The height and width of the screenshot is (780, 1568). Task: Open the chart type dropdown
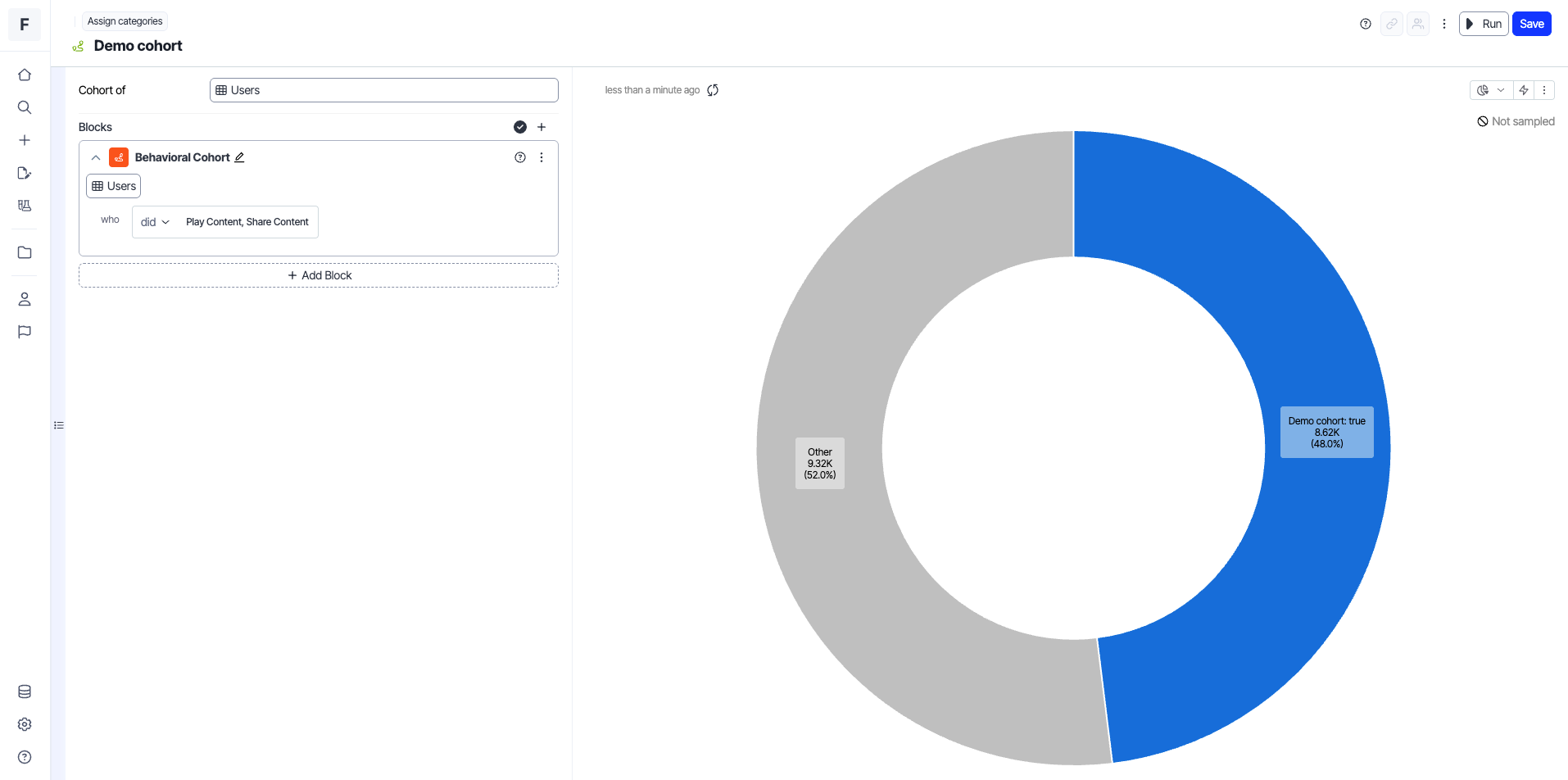point(1491,90)
